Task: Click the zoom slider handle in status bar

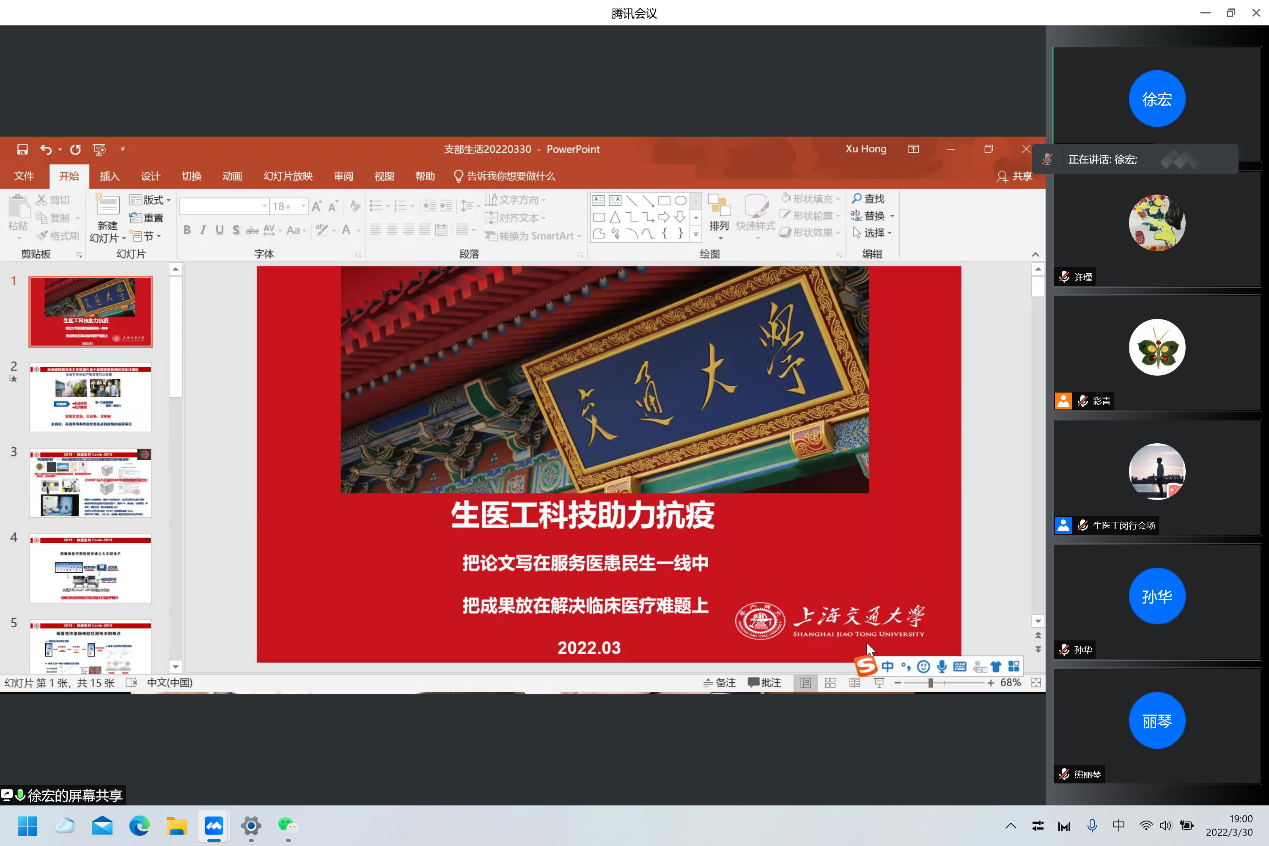Action: click(931, 683)
